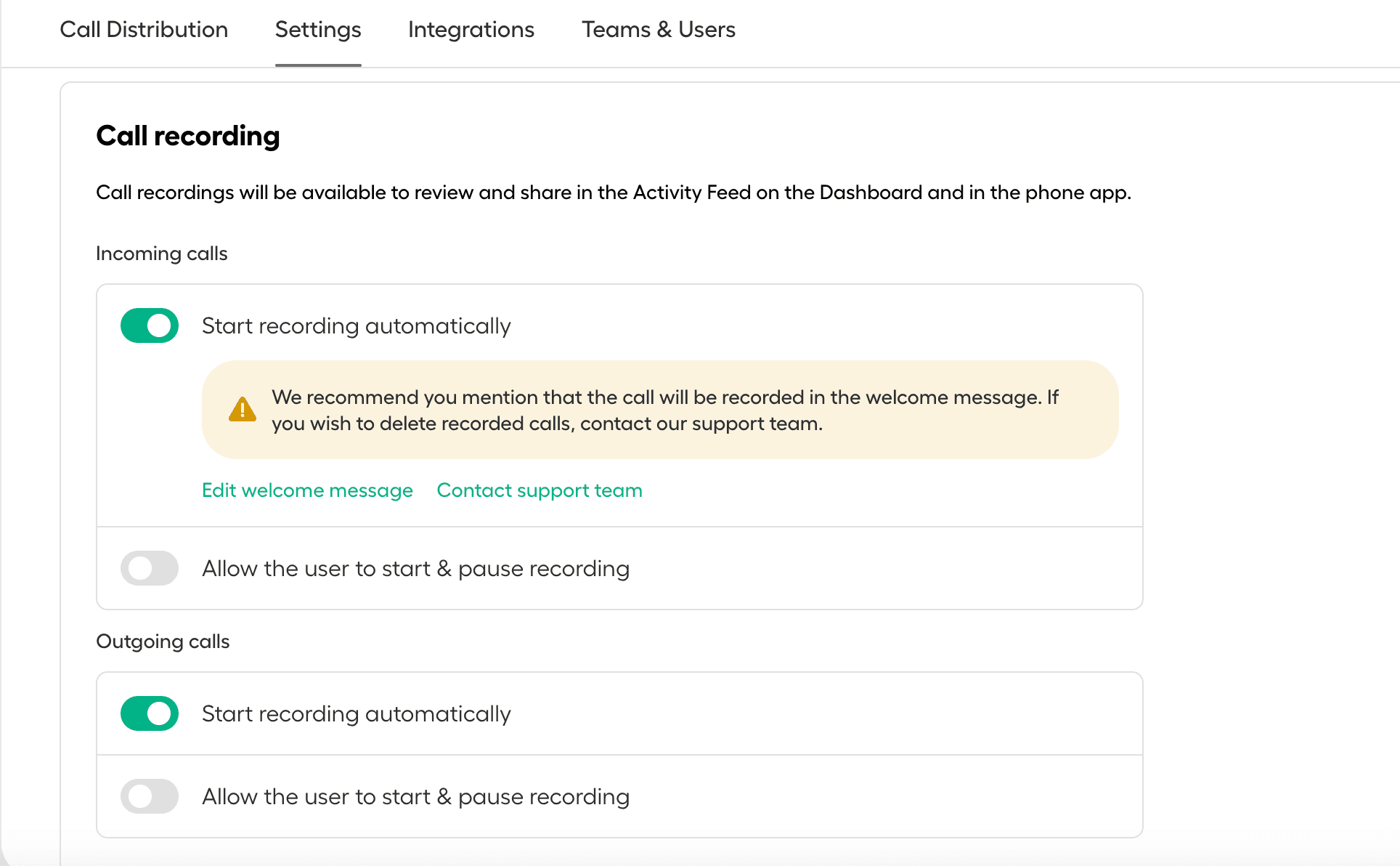Viewport: 1400px width, 866px height.
Task: Click outgoing 'Start recording automatically' label text
Action: (x=357, y=714)
